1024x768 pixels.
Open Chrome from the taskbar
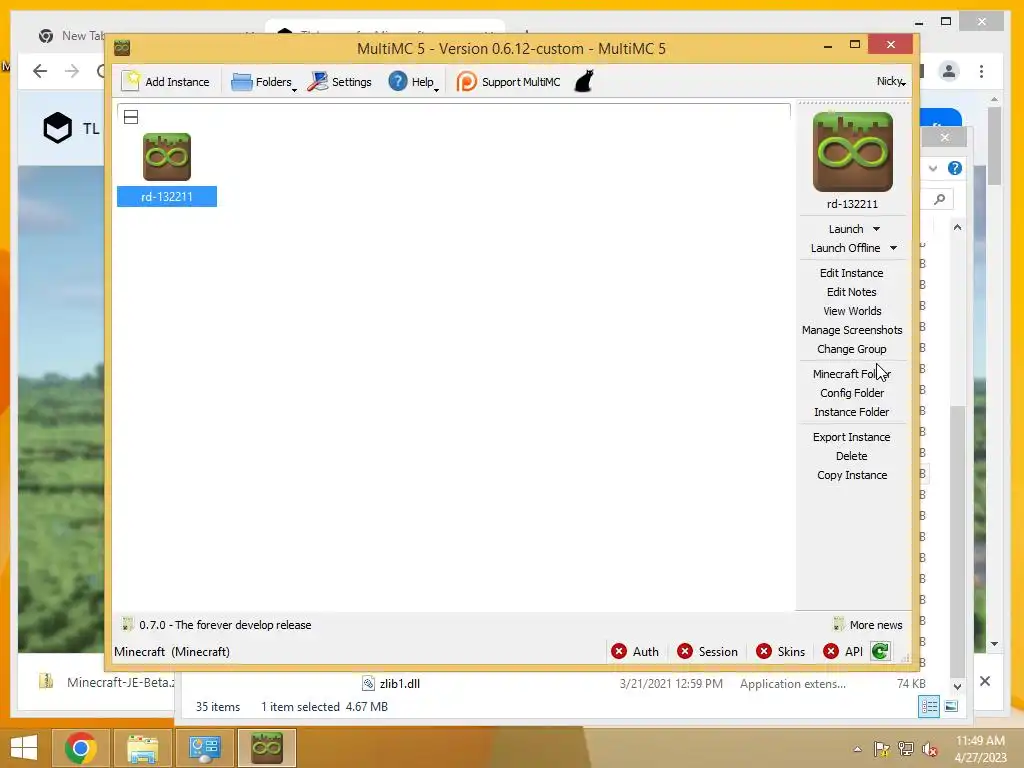point(80,748)
